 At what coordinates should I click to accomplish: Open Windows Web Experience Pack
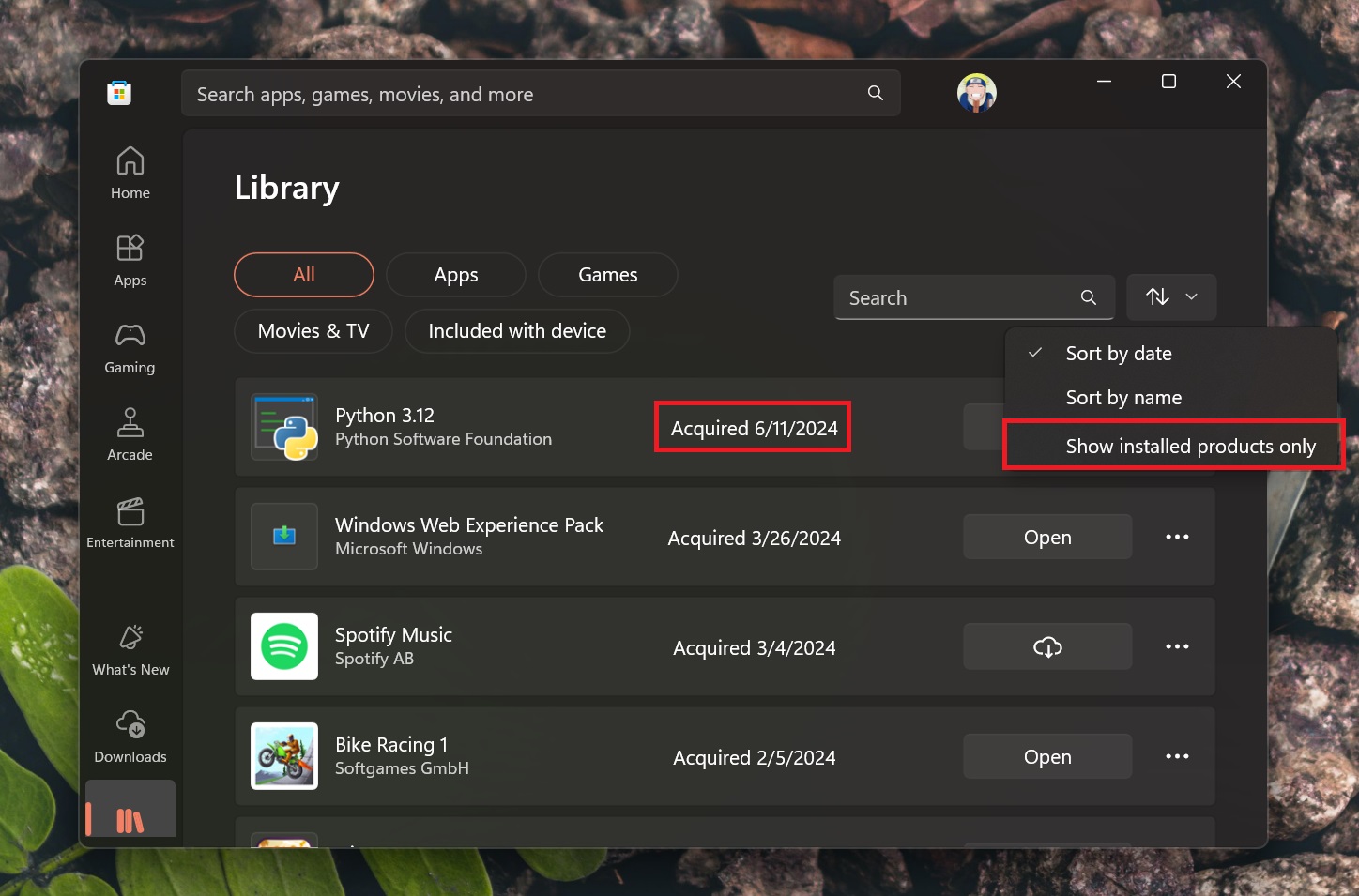(x=1046, y=537)
